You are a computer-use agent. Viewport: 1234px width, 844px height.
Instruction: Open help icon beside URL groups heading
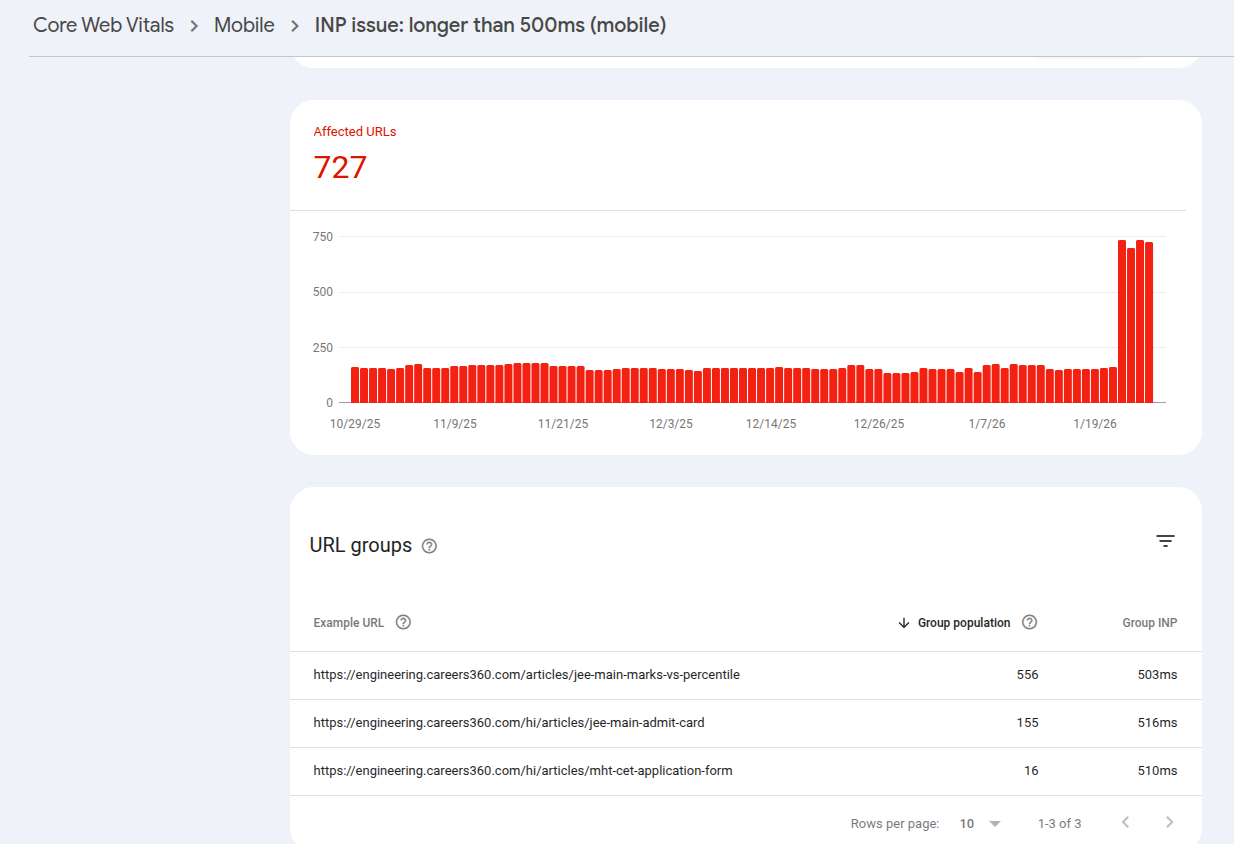[429, 546]
